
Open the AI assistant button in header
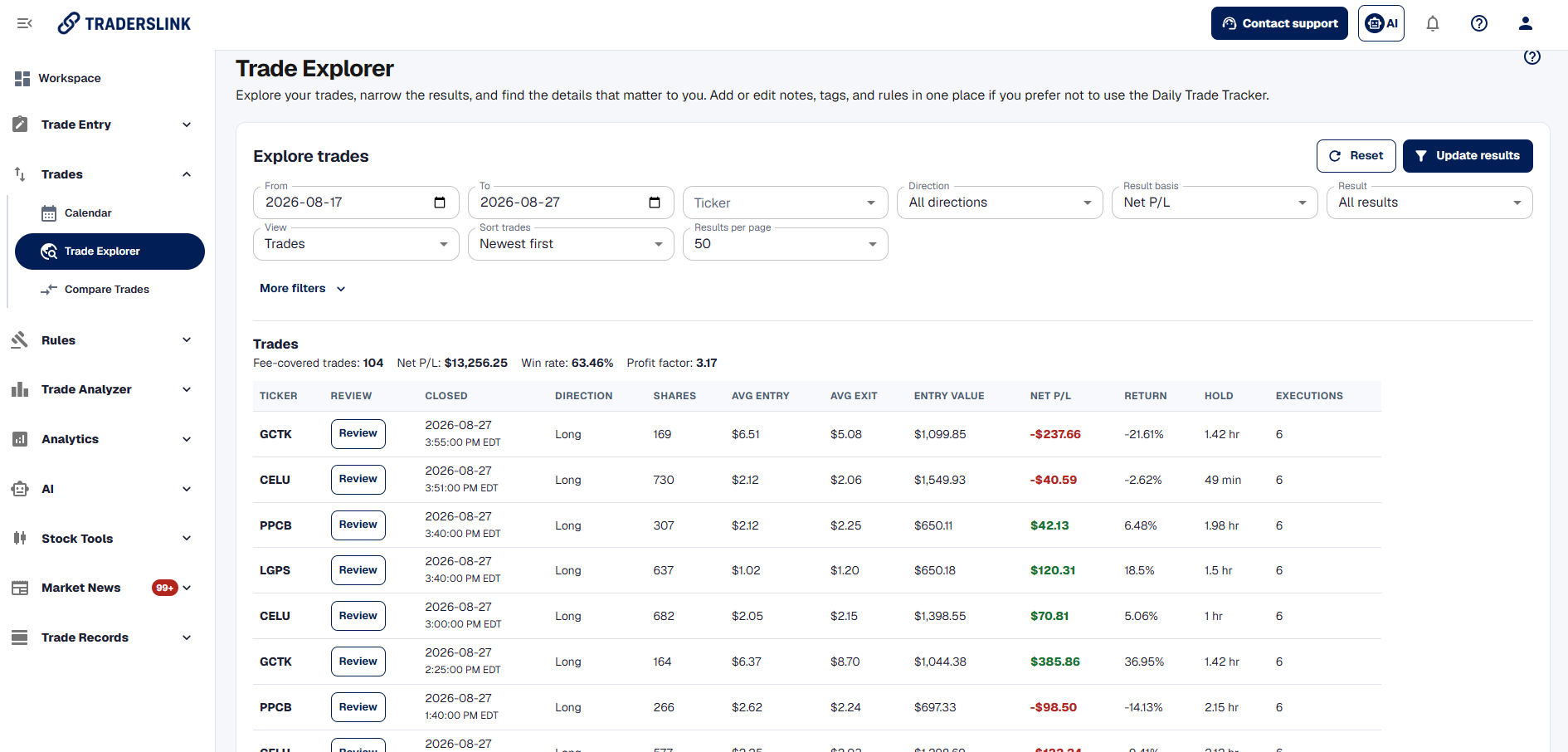tap(1381, 23)
